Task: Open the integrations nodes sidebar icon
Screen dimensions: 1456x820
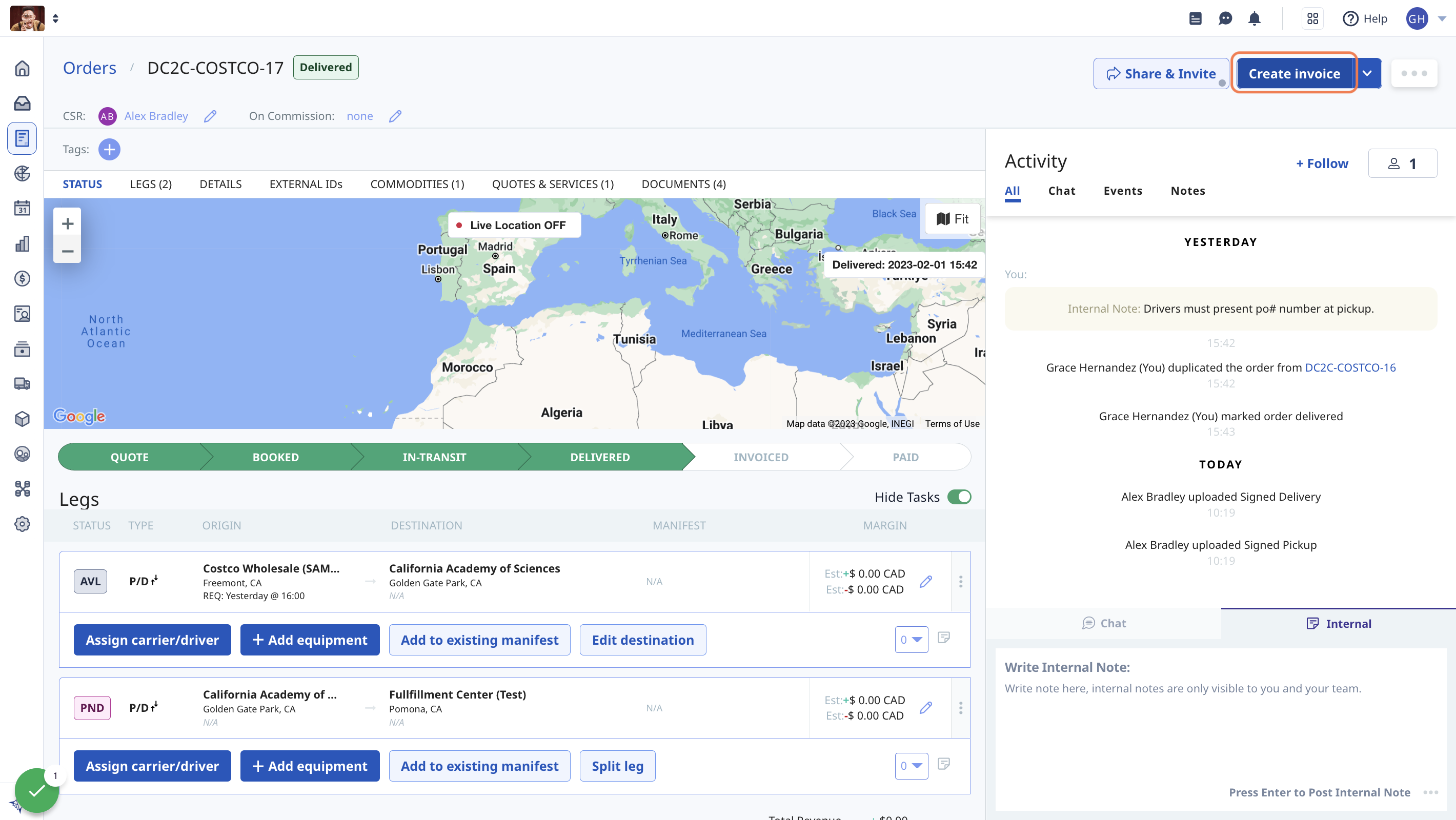Action: point(22,489)
